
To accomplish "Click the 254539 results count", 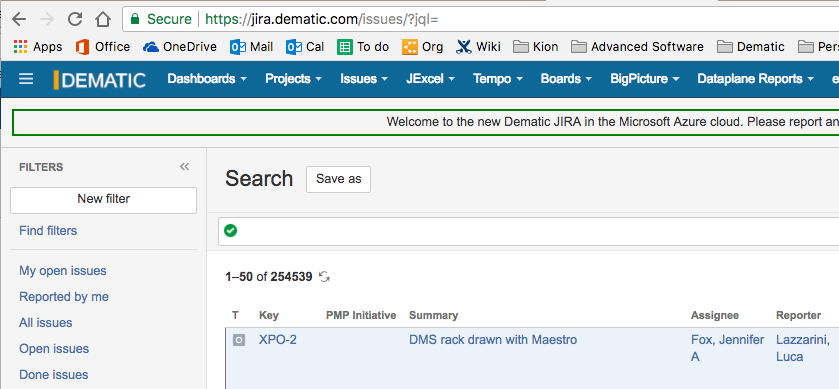I will pyautogui.click(x=291, y=277).
